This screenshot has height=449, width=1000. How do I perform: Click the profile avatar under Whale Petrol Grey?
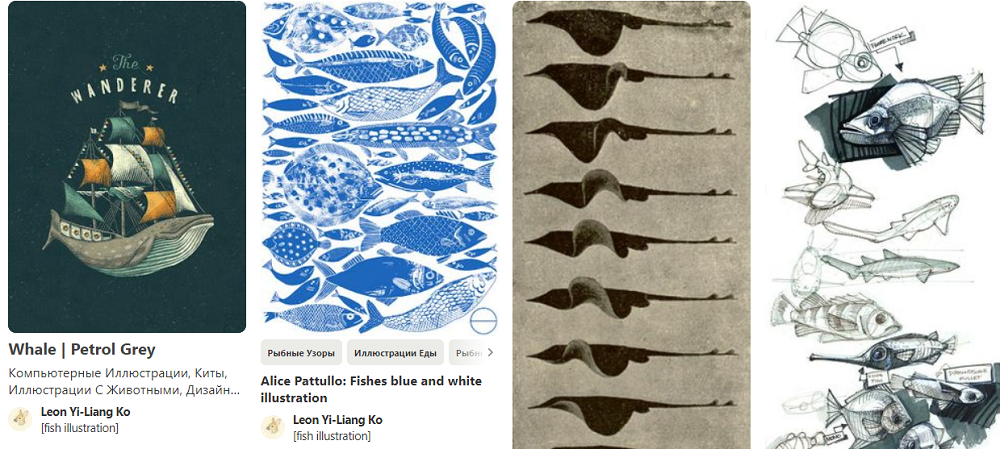[20, 419]
